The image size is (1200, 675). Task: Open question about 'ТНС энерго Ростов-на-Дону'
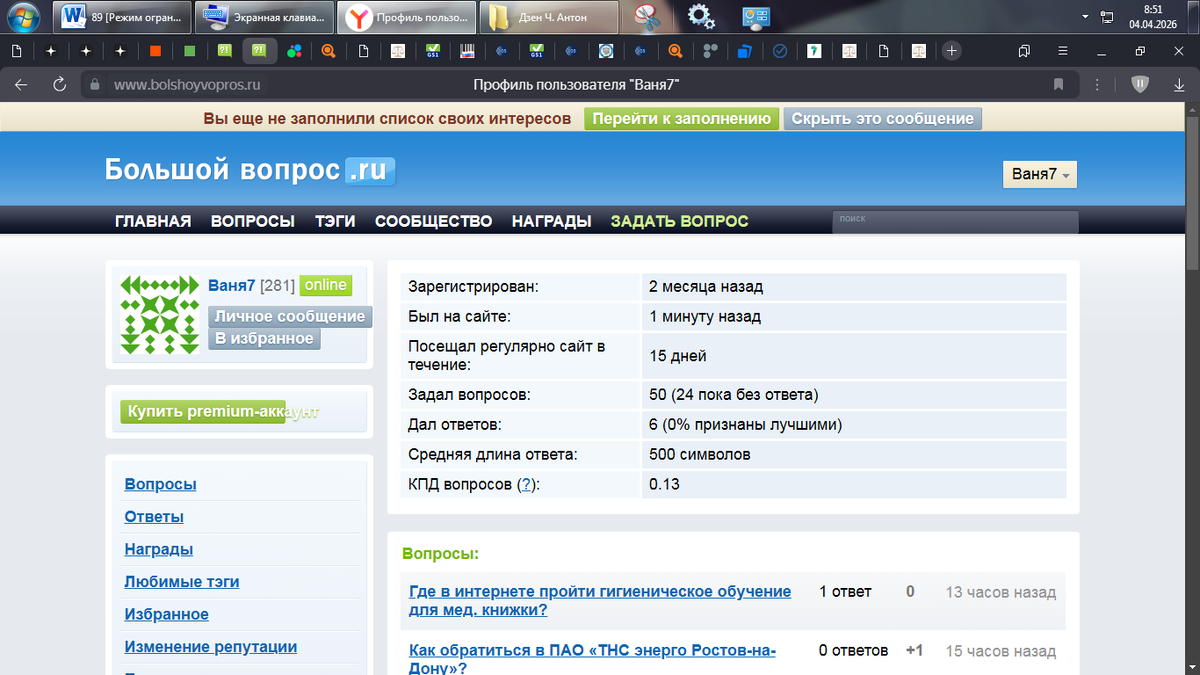pos(593,659)
